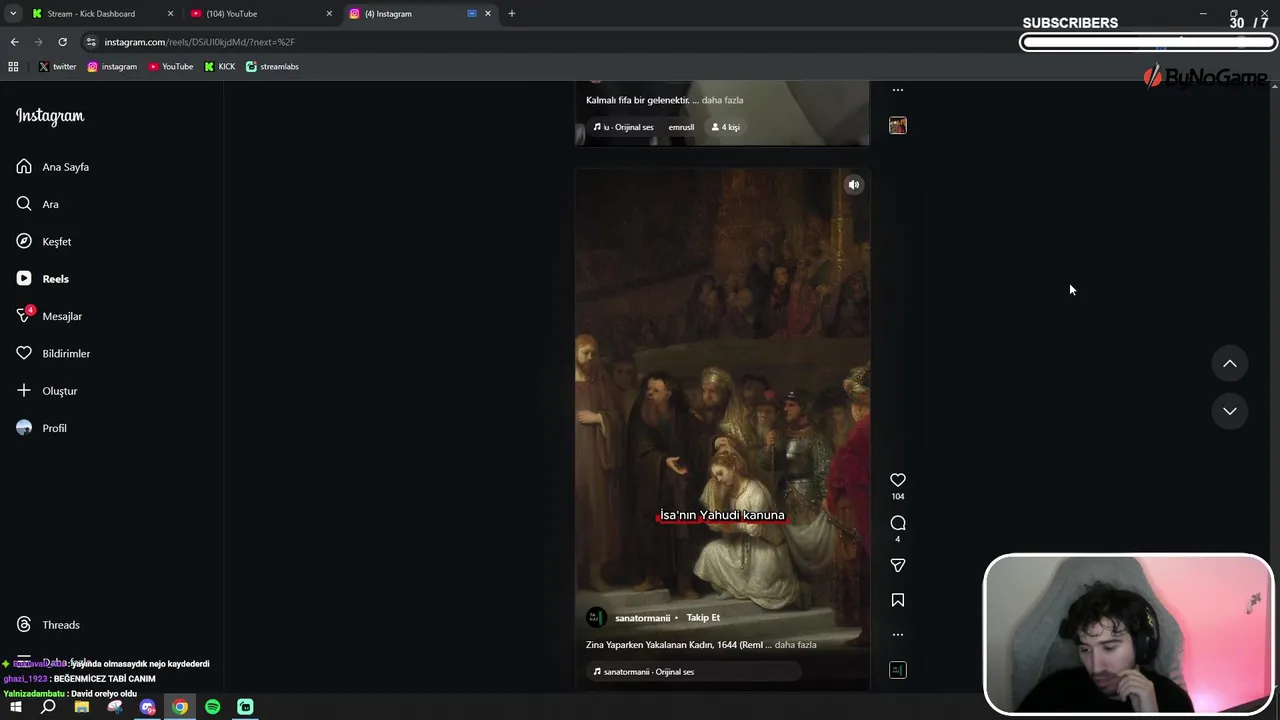Viewport: 1280px width, 720px height.
Task: Open emrusll tagged user
Action: (x=681, y=127)
